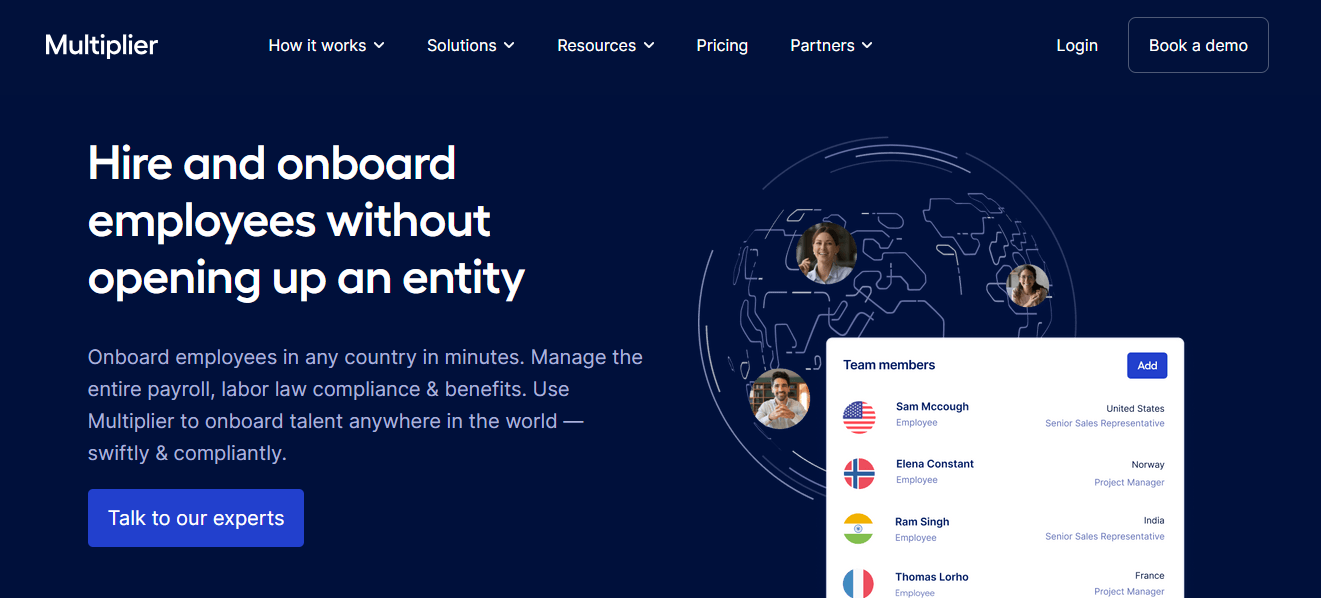The height and width of the screenshot is (598, 1321).
Task: Click the Add button in Team members
Action: 1147,365
